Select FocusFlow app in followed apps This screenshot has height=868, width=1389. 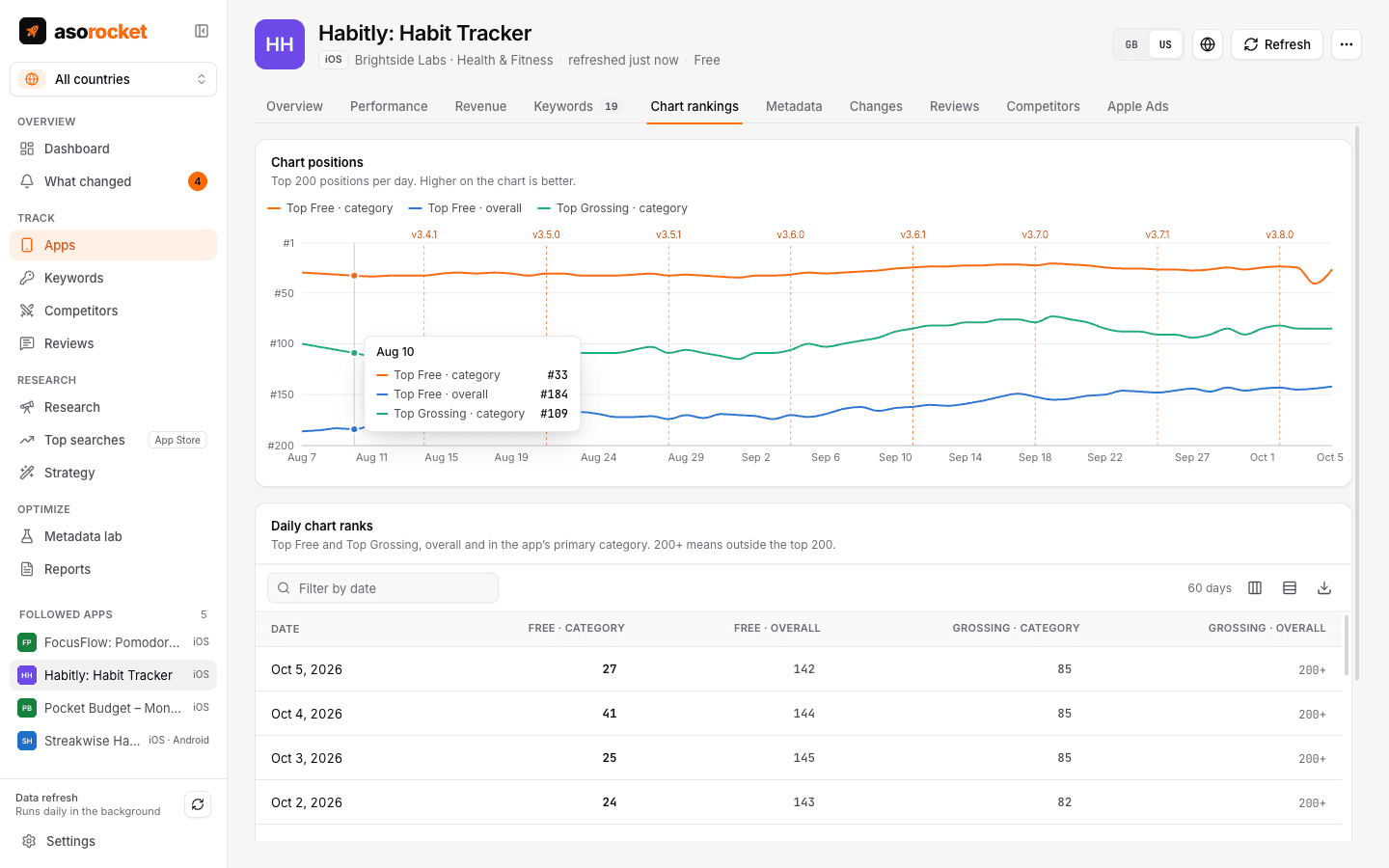click(x=113, y=642)
